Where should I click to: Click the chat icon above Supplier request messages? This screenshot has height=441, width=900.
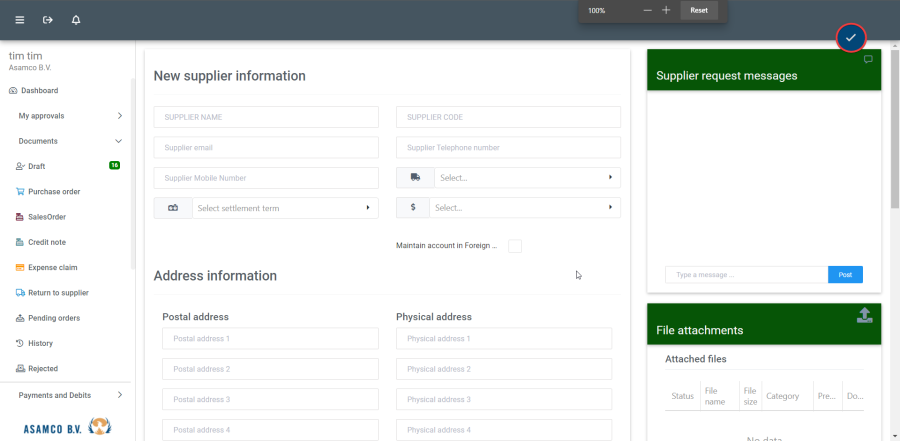pos(868,60)
